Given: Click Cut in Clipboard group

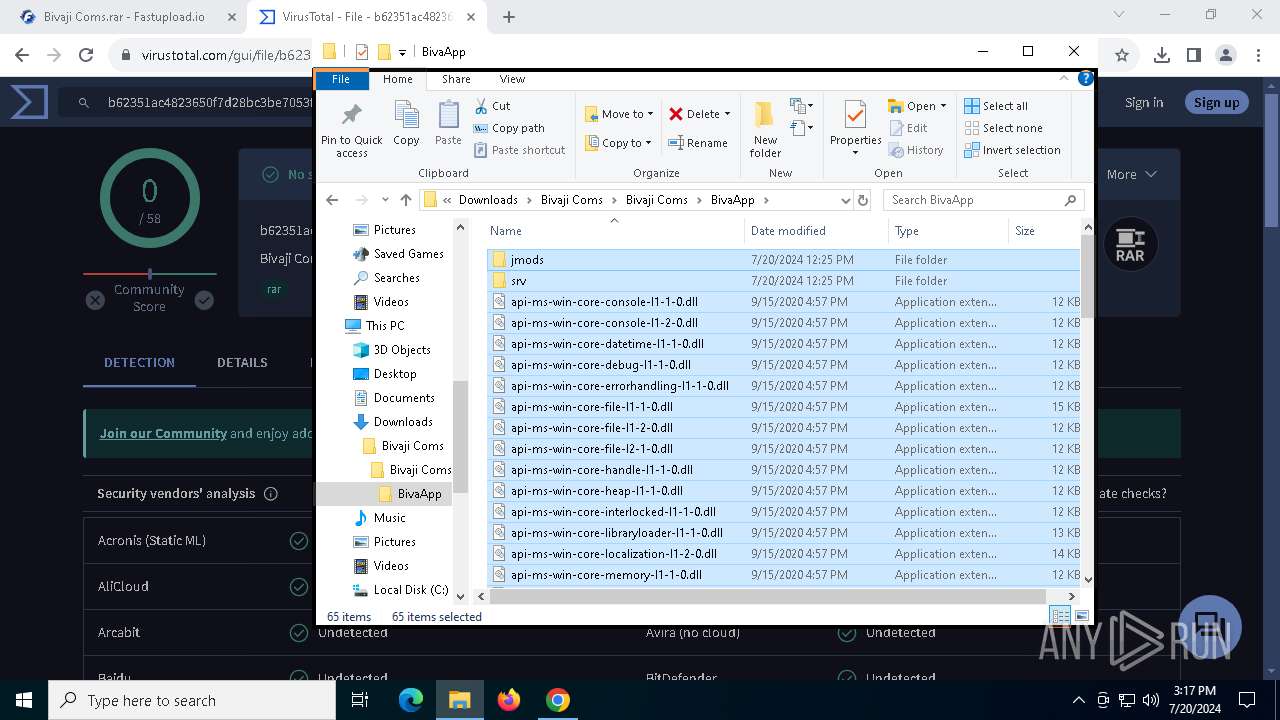Looking at the screenshot, I should [492, 106].
